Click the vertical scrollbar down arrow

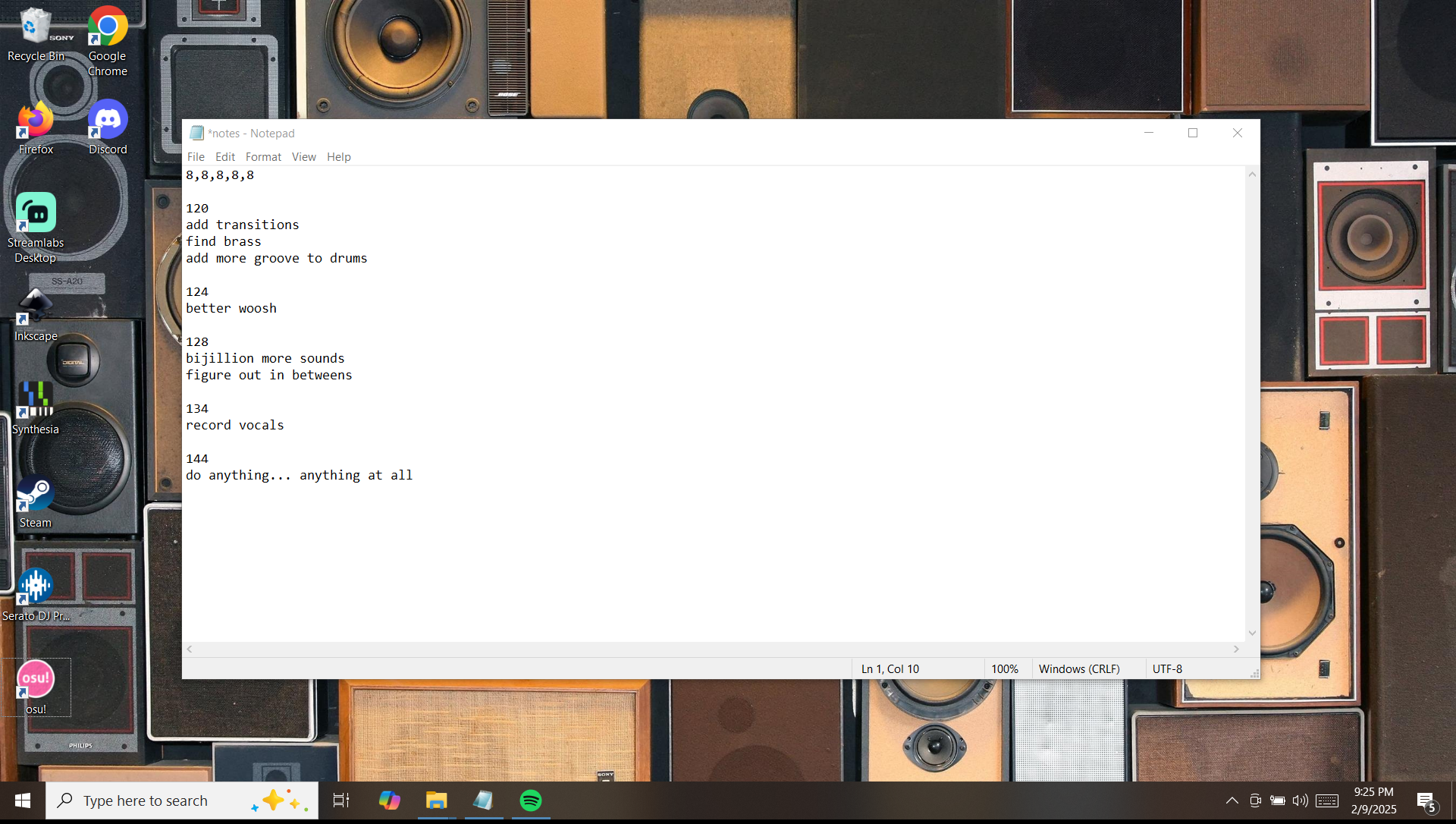pyautogui.click(x=1252, y=633)
